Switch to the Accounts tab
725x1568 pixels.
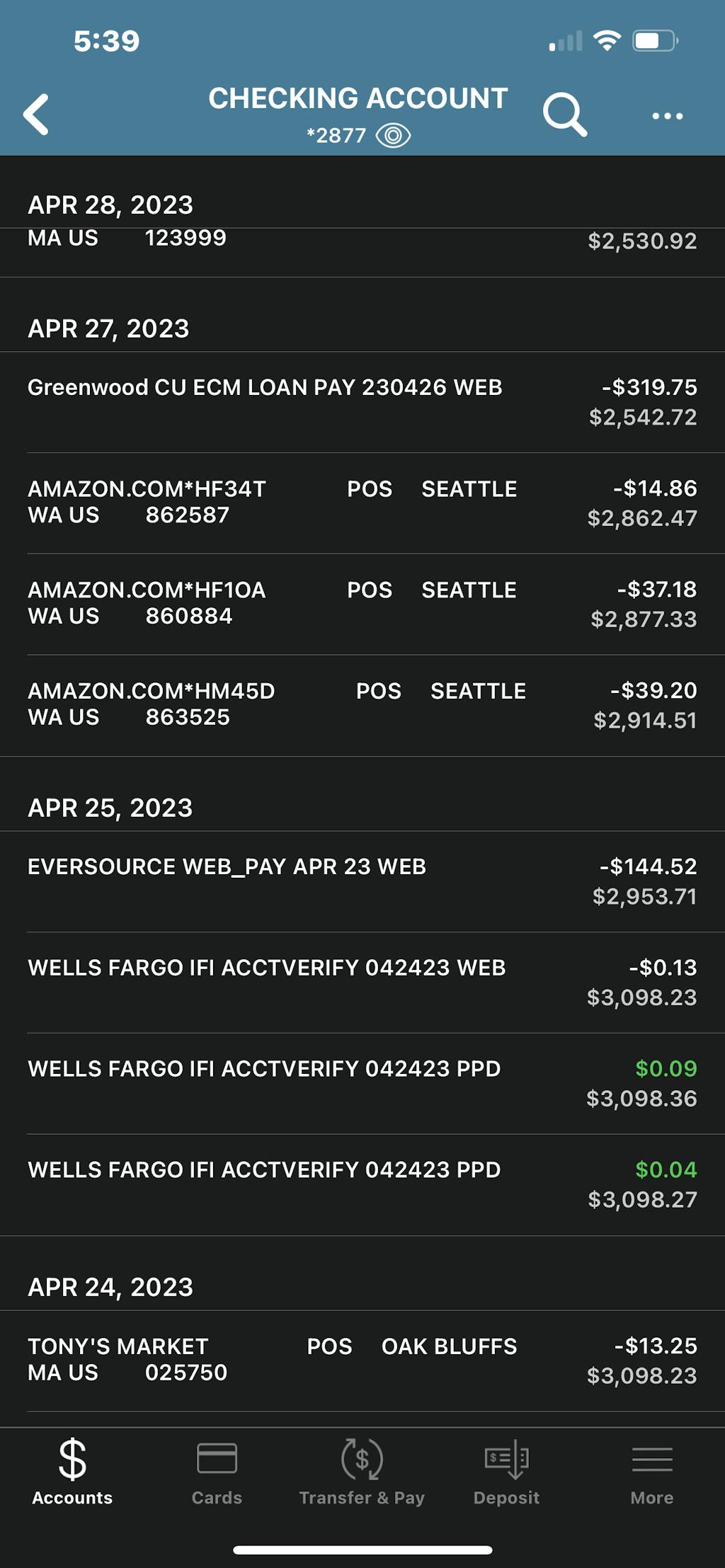(72, 1472)
